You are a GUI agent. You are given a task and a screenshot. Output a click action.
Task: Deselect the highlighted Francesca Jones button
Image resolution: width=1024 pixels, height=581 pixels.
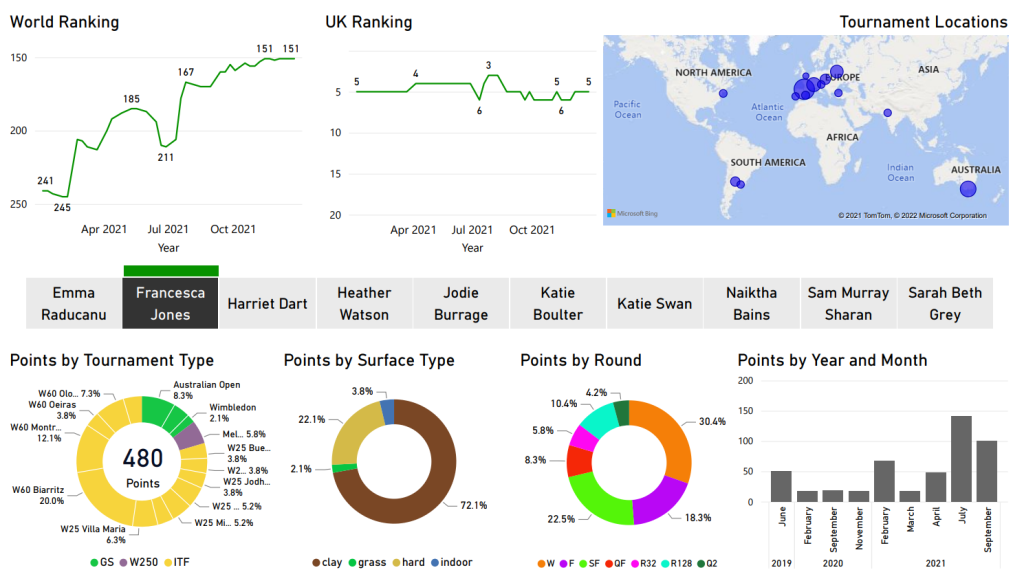coord(170,304)
